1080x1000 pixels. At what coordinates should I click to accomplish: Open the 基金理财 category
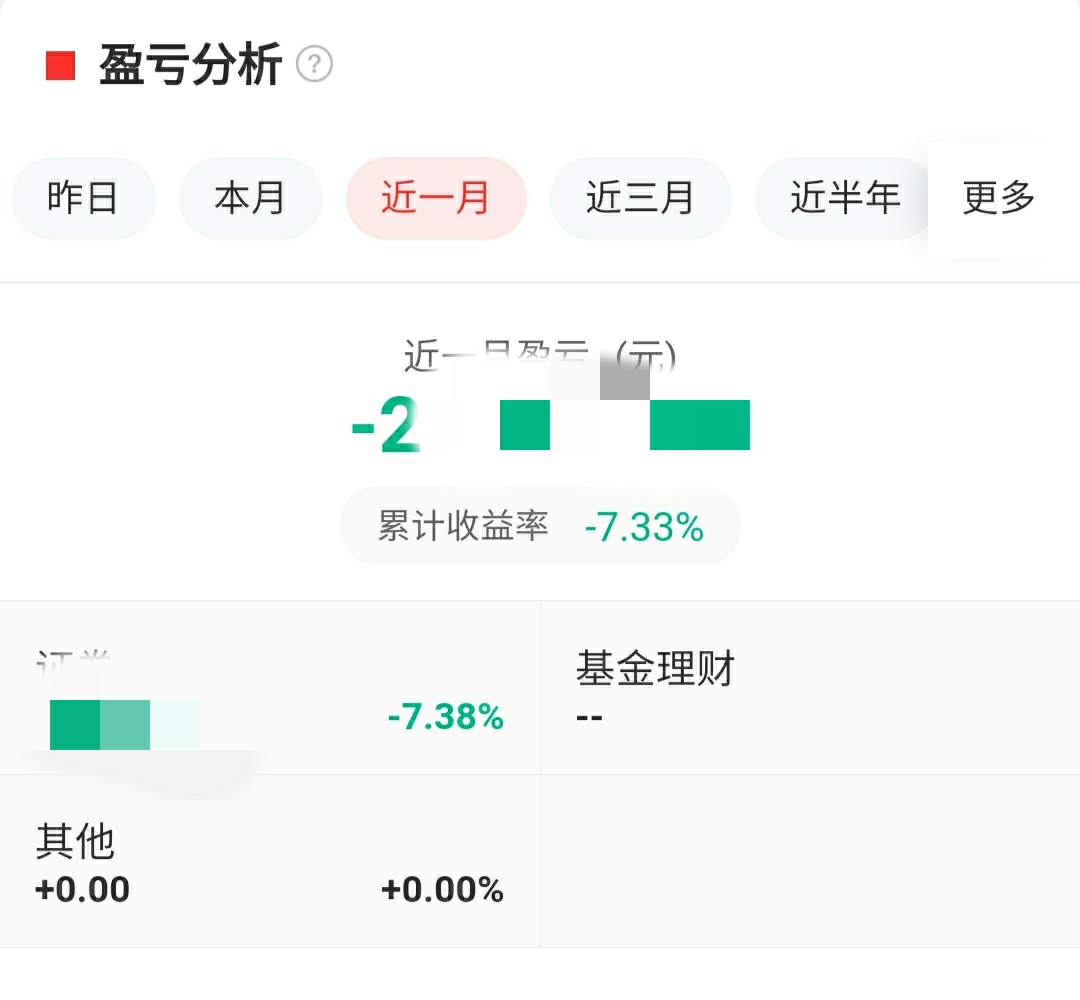(655, 668)
